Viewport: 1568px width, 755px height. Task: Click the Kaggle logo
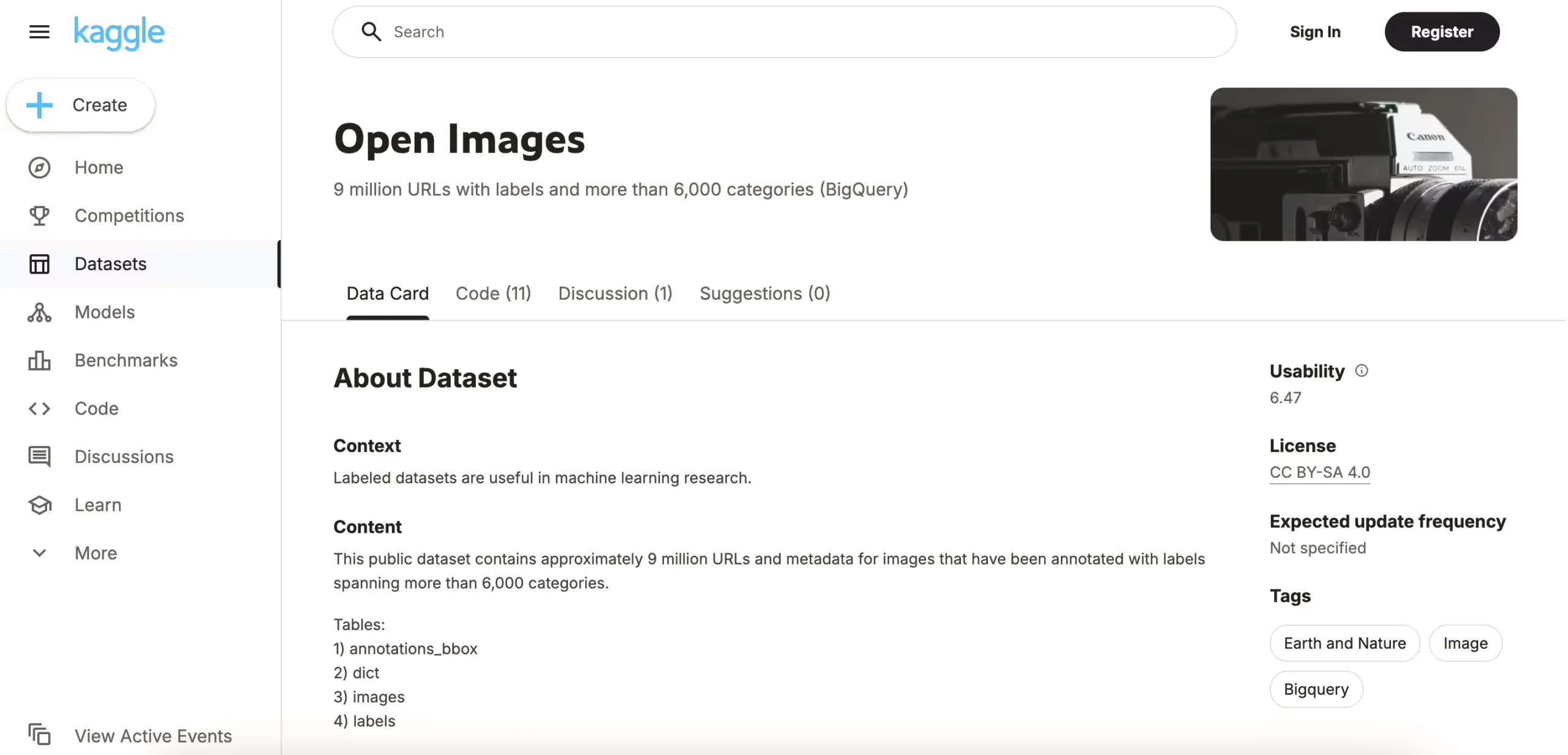pos(119,33)
